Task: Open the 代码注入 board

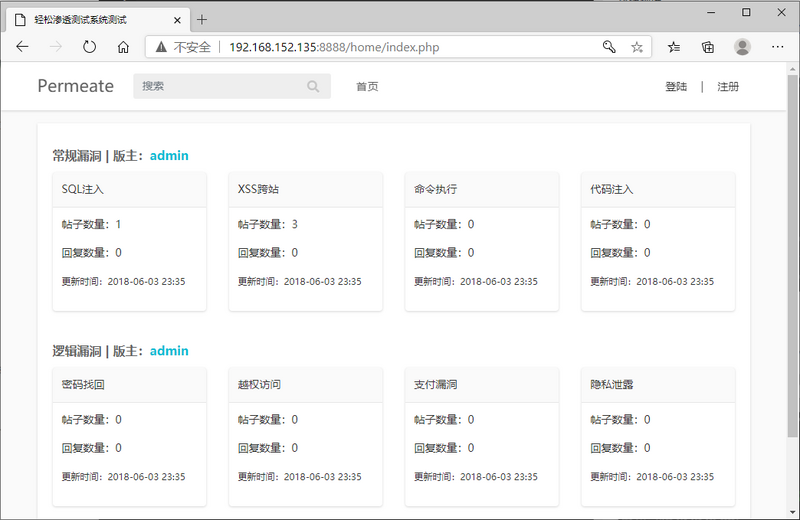Action: [x=611, y=189]
